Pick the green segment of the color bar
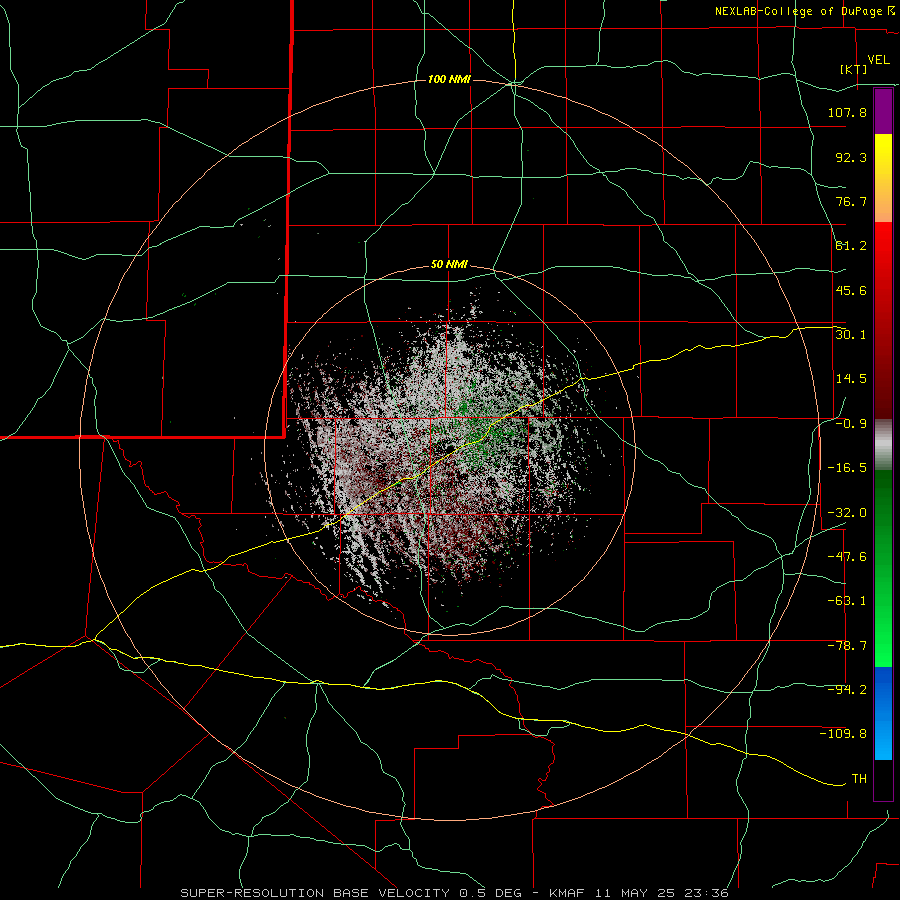 click(x=883, y=568)
